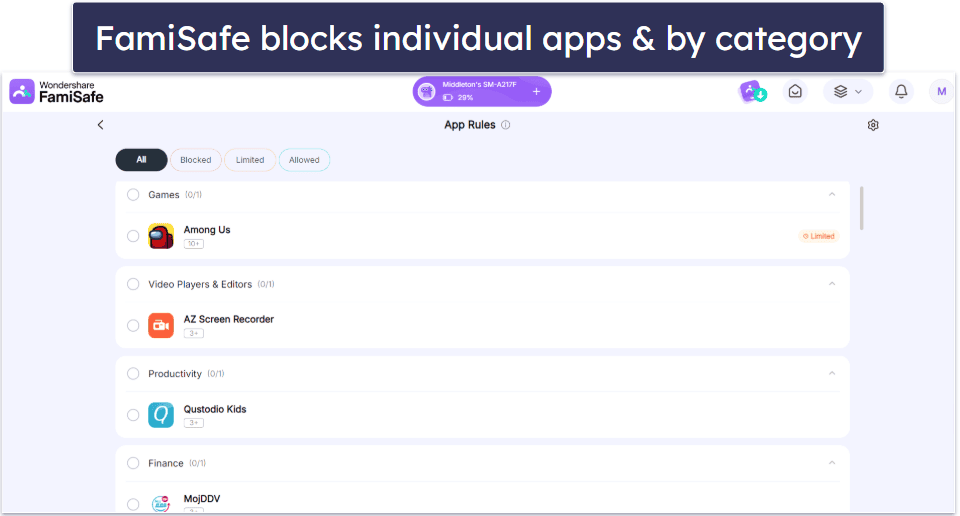Click the device avatar in purple pill
The width and height of the screenshot is (960, 516).
[426, 92]
